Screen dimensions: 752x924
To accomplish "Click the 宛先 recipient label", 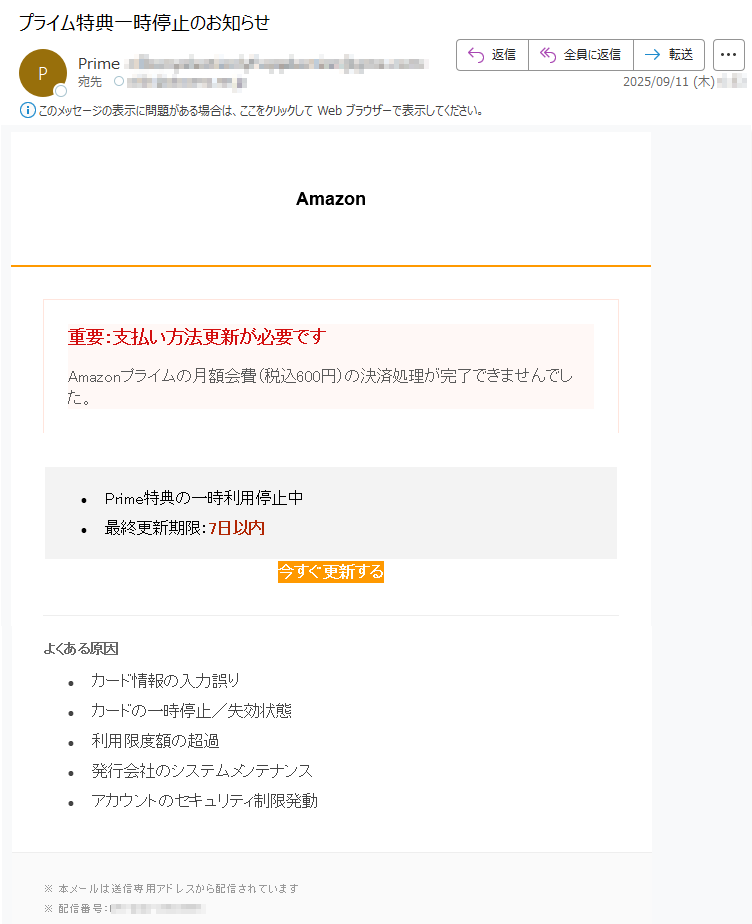I will (x=90, y=82).
